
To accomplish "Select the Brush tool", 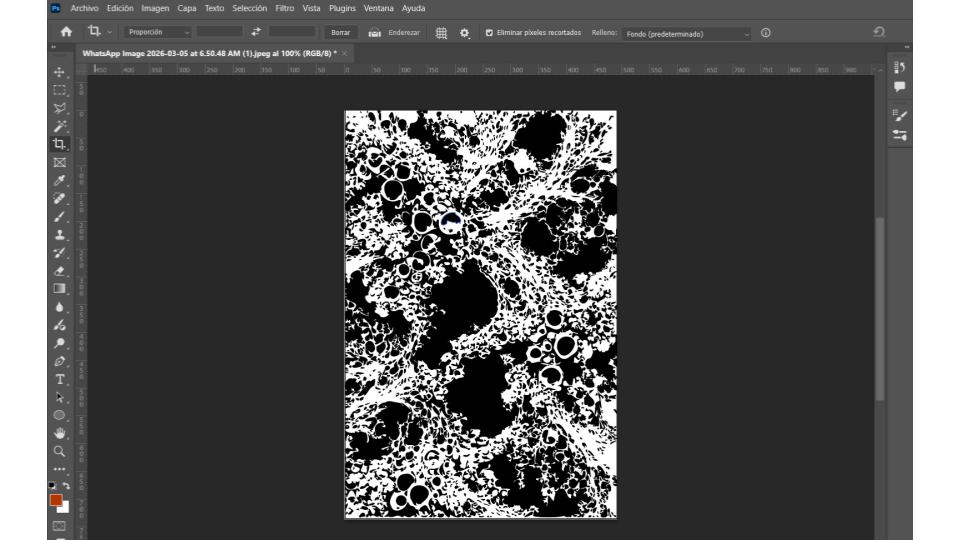I will (x=59, y=217).
